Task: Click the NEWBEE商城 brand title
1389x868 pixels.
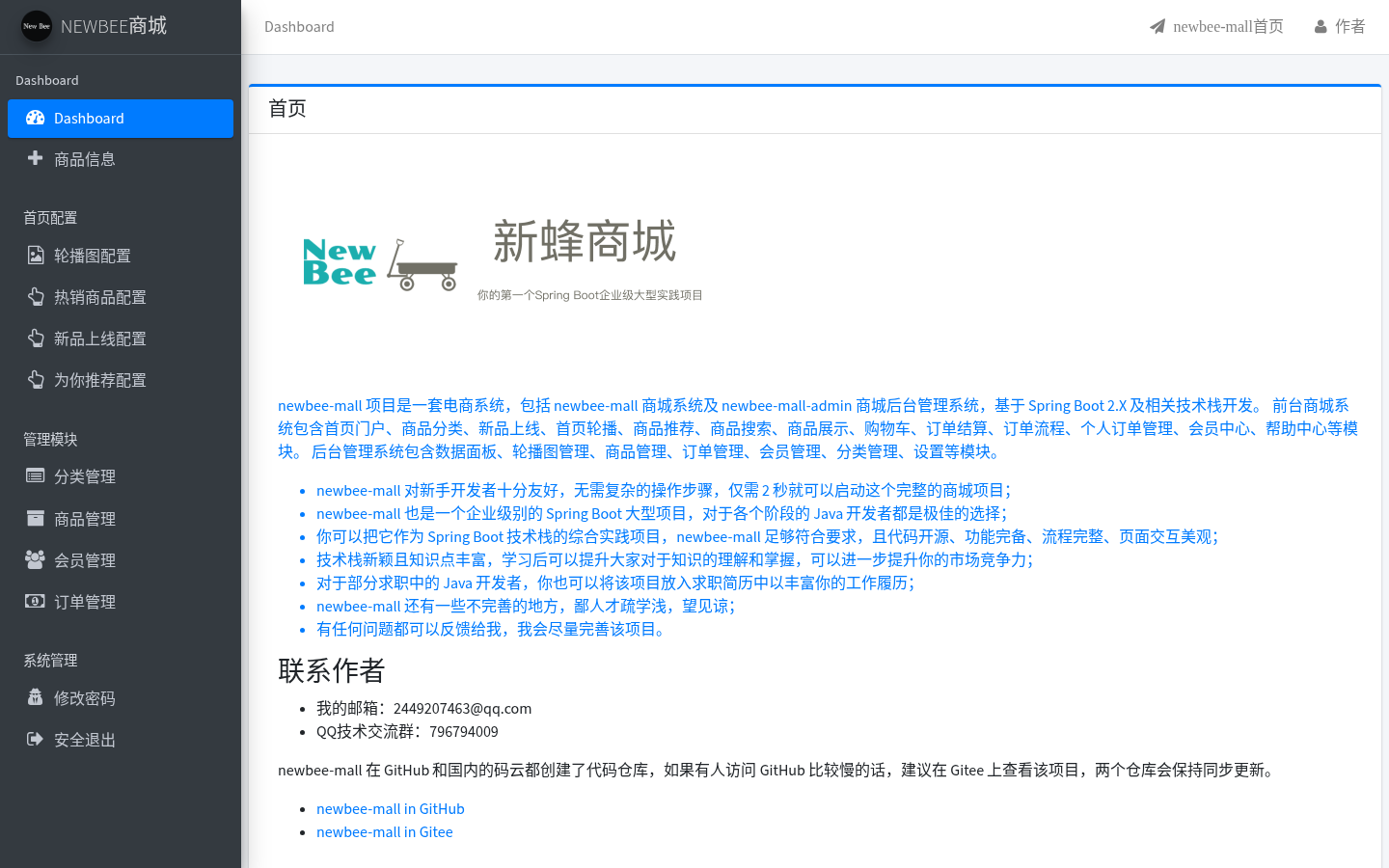Action: 114,26
